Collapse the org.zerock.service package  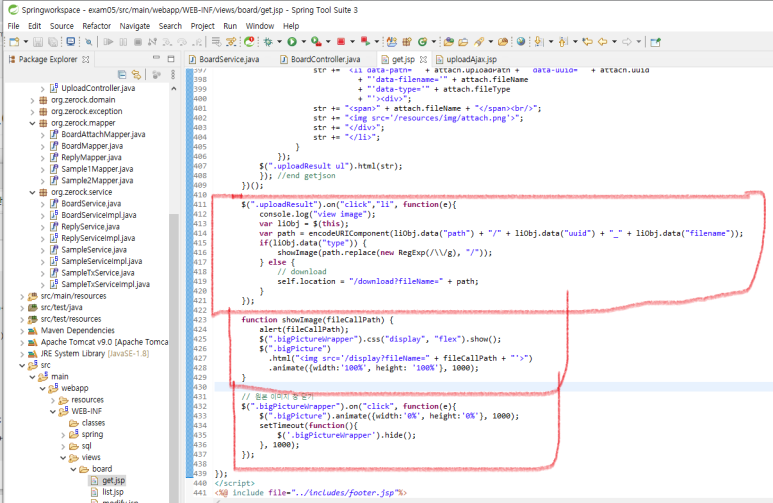[32, 192]
